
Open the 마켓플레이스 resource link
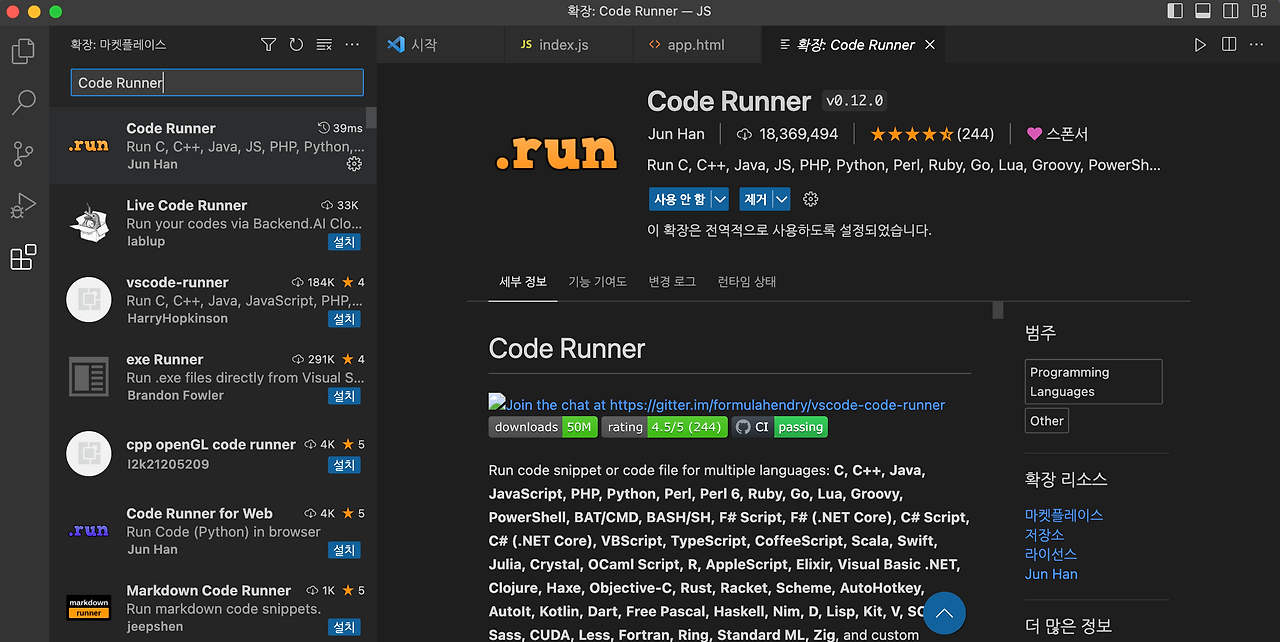[1064, 515]
